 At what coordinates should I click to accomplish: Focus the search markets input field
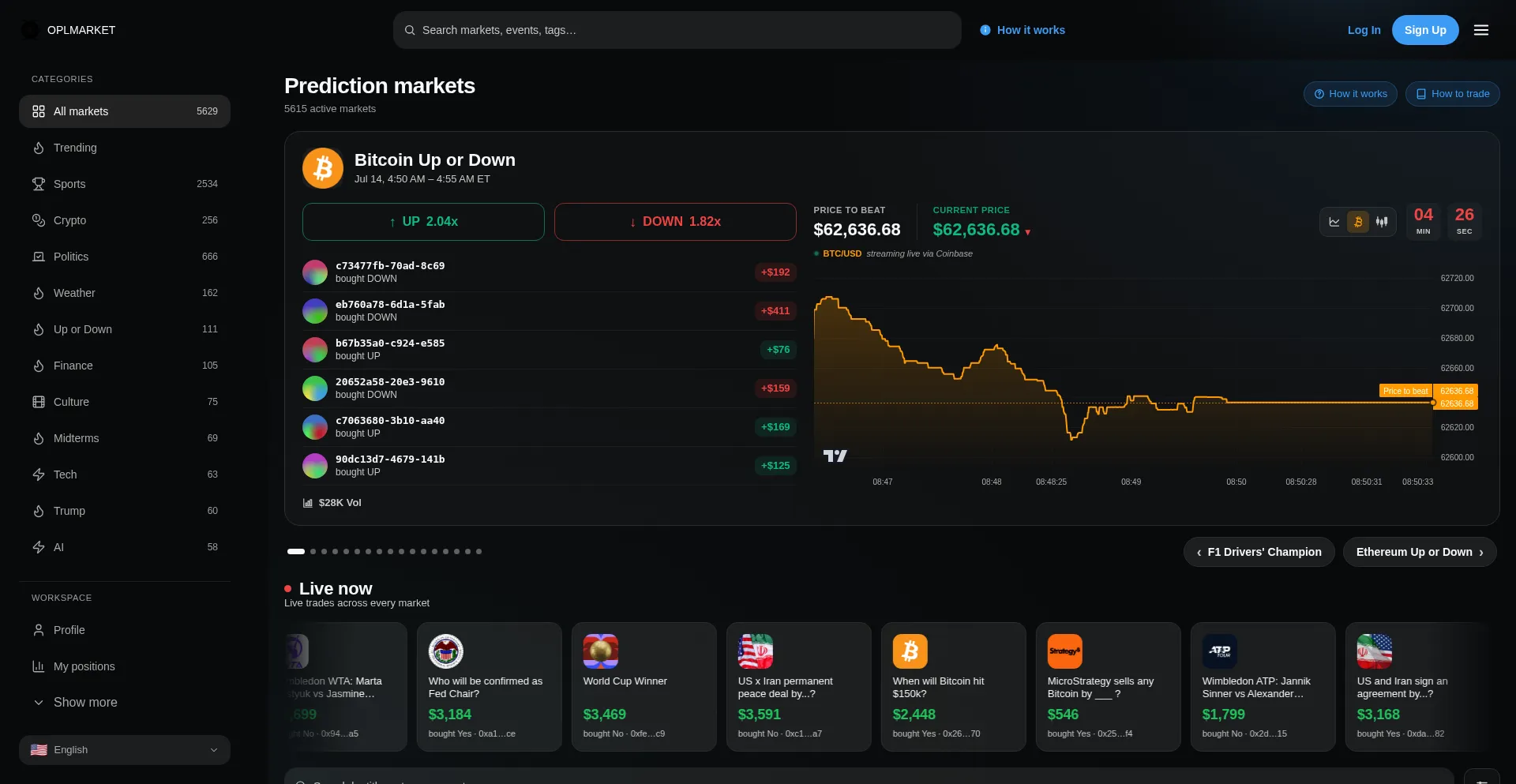(677, 30)
